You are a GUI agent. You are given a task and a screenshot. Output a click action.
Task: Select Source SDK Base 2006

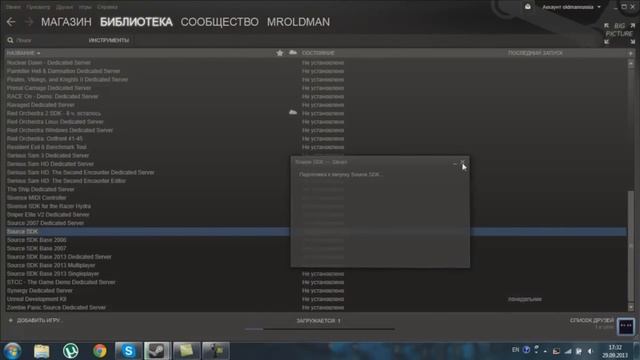click(36, 240)
